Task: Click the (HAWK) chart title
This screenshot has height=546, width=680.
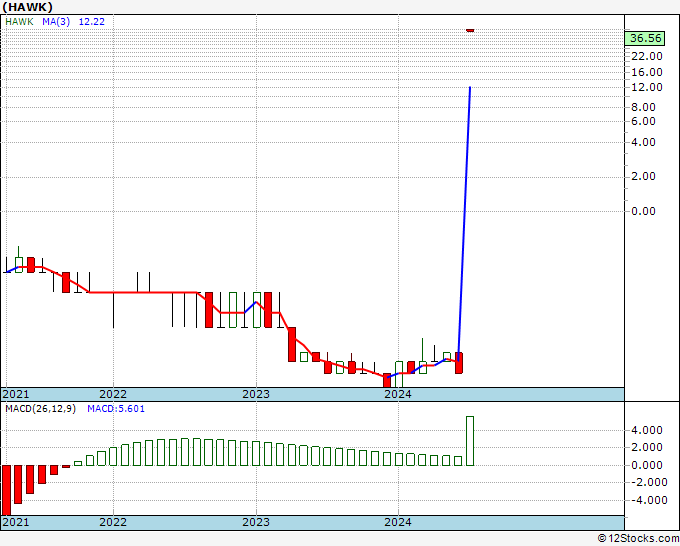Action: click(x=28, y=7)
